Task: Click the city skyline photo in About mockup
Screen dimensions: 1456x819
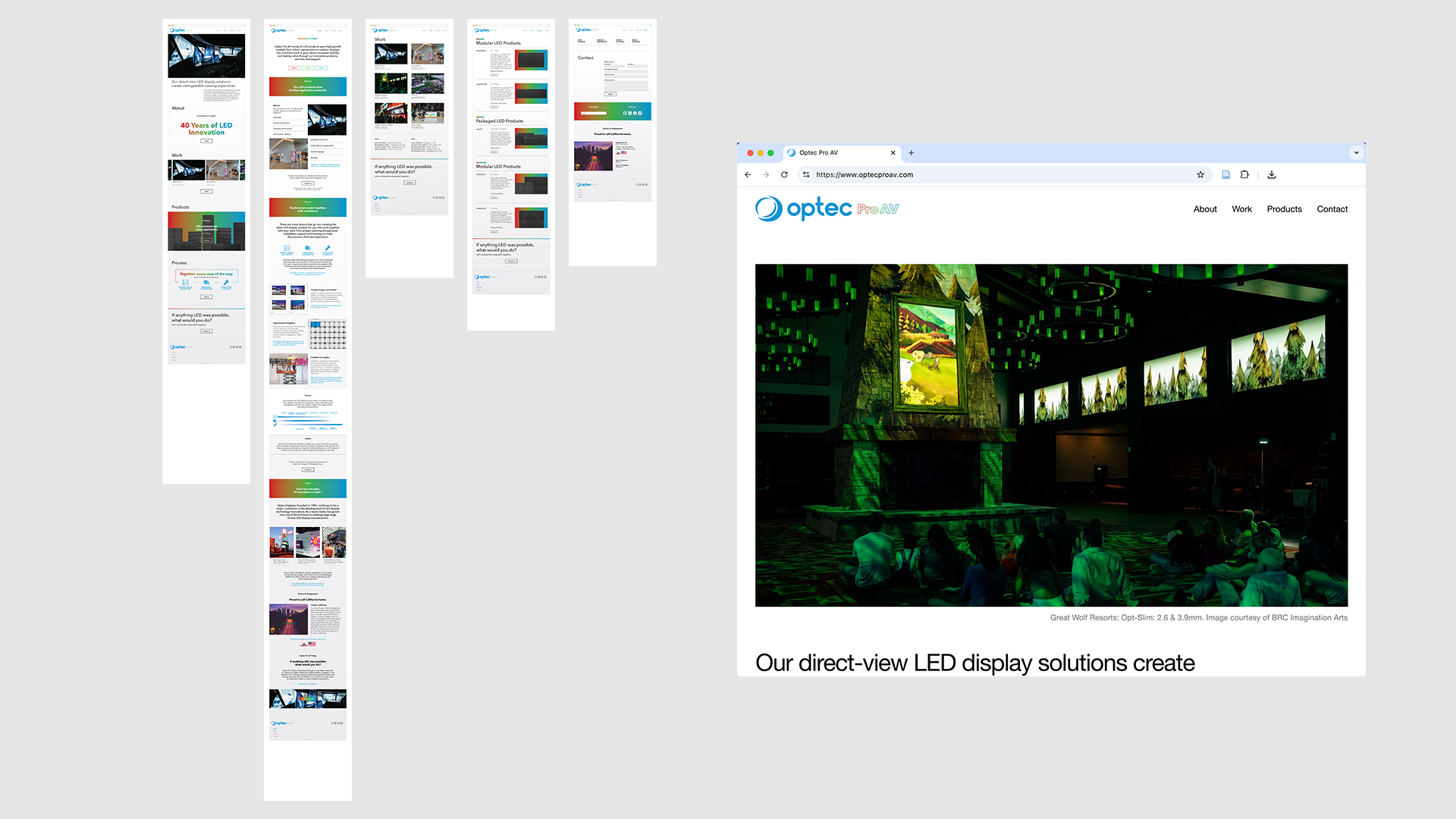Action: click(x=288, y=619)
